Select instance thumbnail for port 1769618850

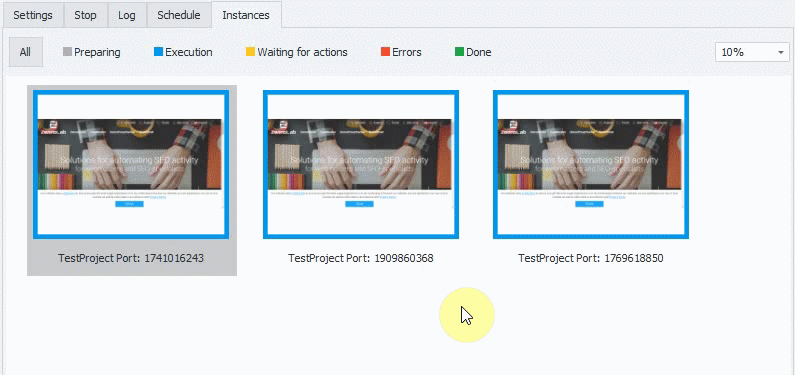tap(591, 164)
